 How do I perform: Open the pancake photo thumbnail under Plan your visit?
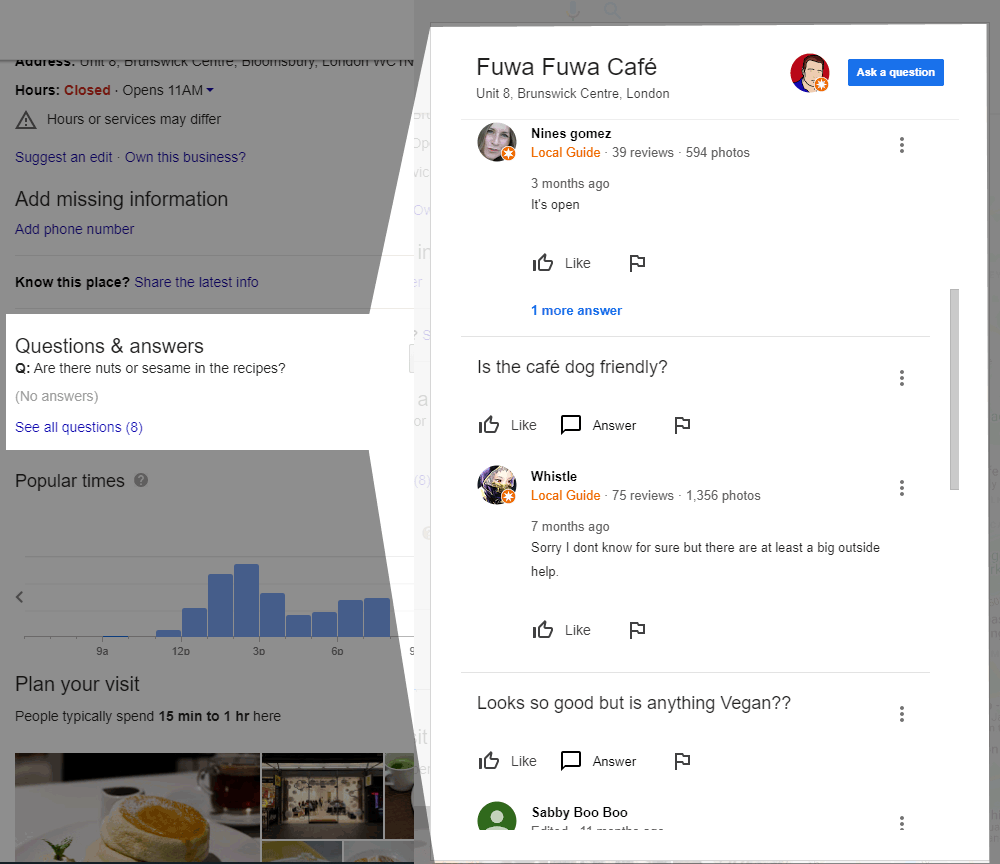(137, 807)
